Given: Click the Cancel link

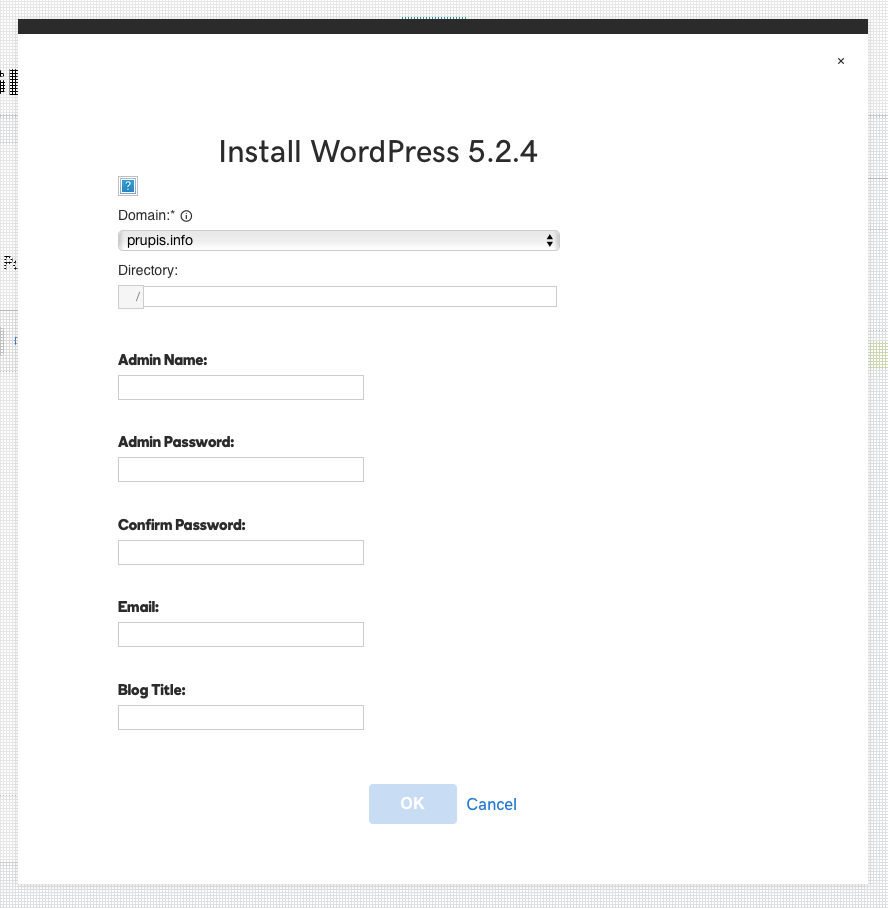Looking at the screenshot, I should click(x=491, y=804).
